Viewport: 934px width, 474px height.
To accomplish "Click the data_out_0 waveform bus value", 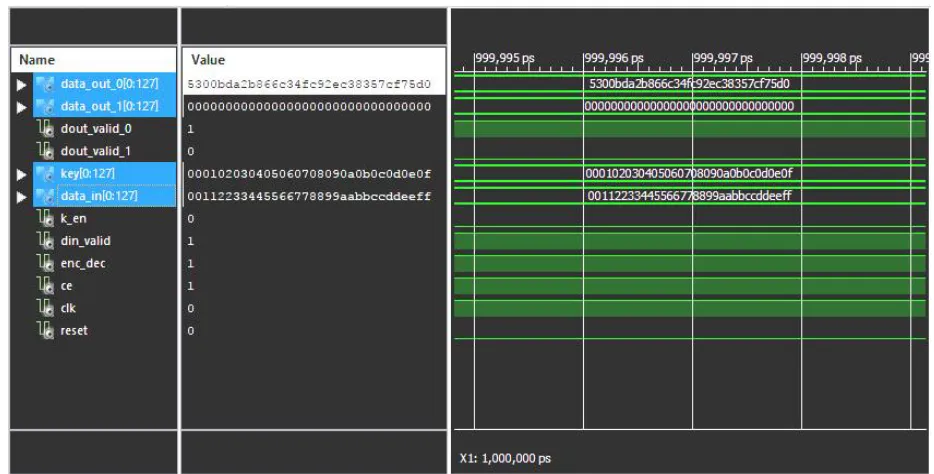I will [x=689, y=83].
